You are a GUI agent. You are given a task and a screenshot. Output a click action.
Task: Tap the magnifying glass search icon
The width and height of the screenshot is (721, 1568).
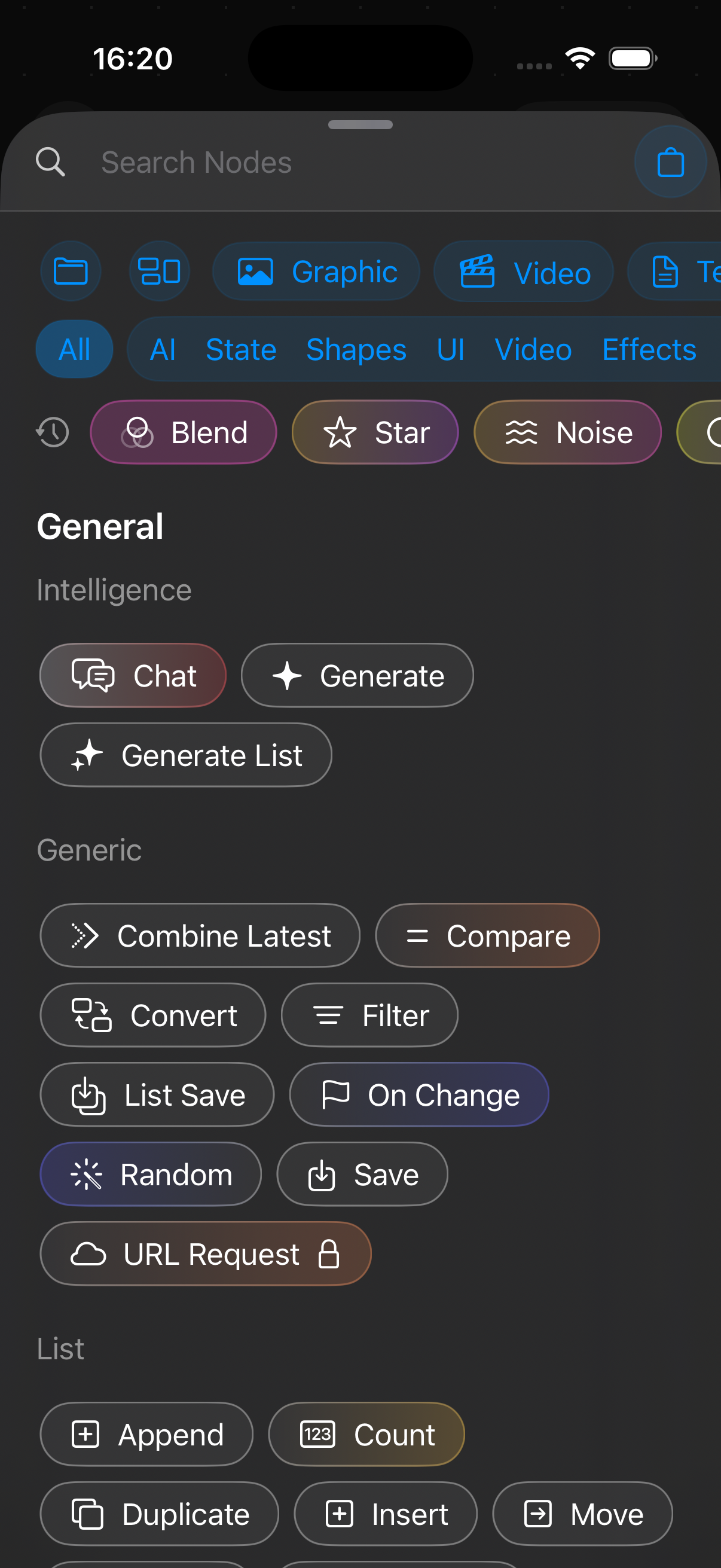tap(50, 162)
